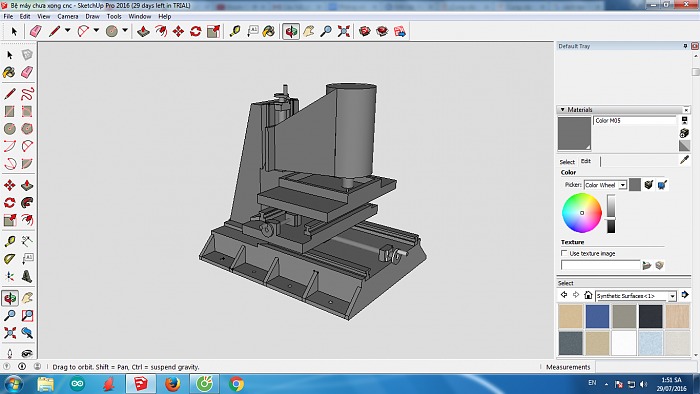Go to the materials library Home button

588,295
